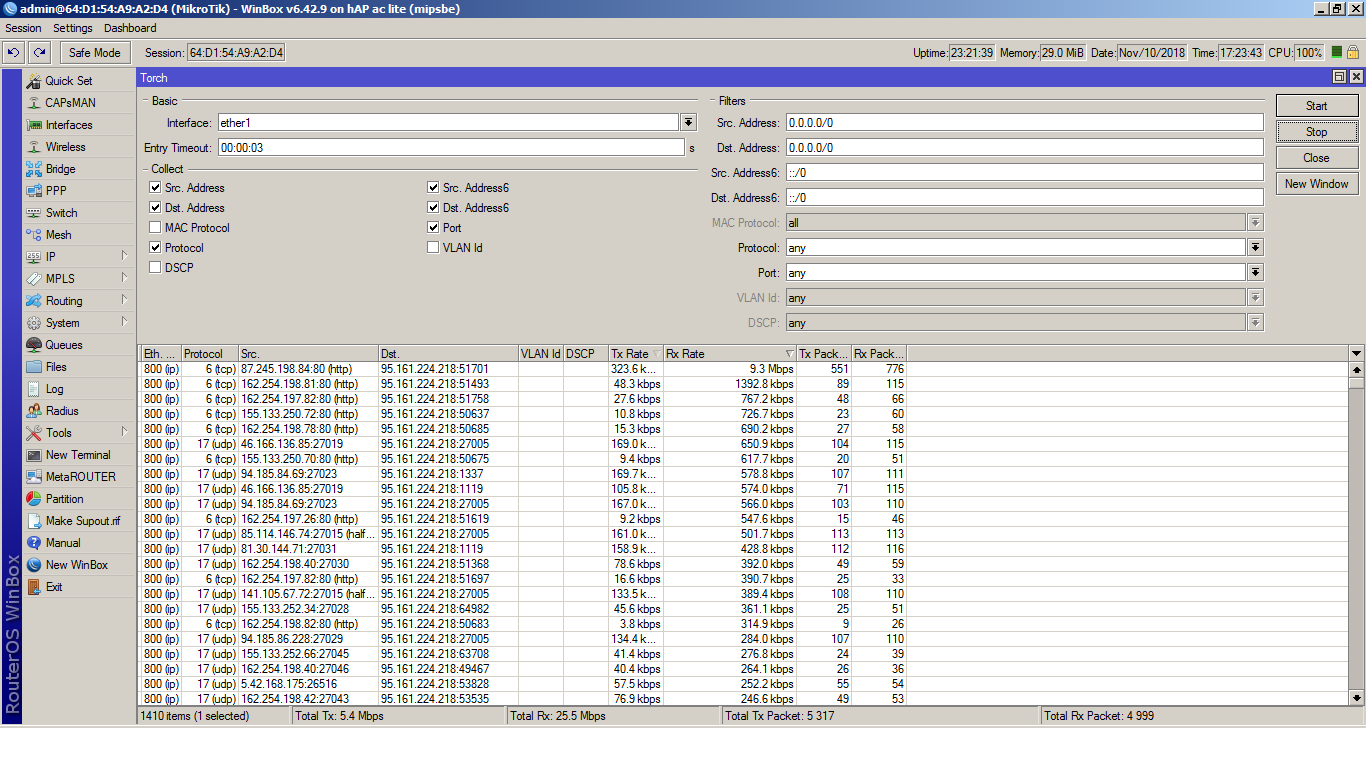Screen dimensions: 1366x768
Task: Click the Redo arrow toolbar button
Action: coord(39,52)
